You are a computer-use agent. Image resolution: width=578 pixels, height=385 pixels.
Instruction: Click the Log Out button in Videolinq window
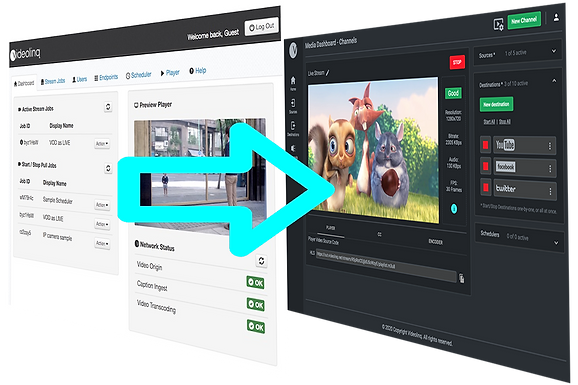(262, 27)
